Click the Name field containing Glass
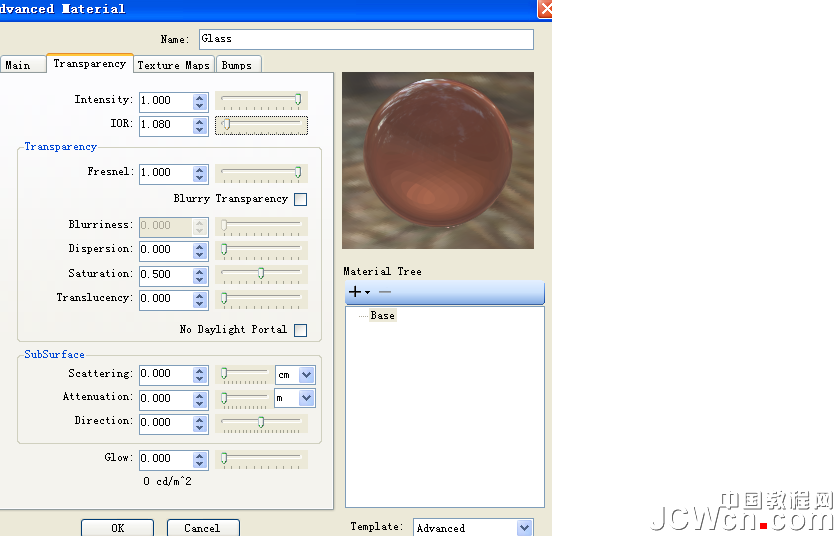 tap(366, 39)
